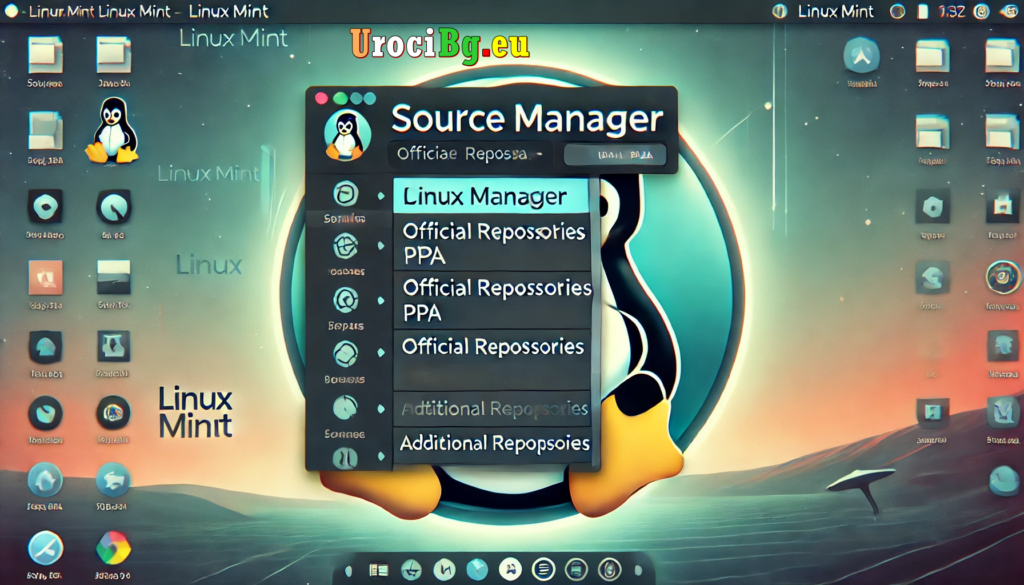1024x585 pixels.
Task: Click the round tray icon right of the 1.32 clock
Action: (x=982, y=11)
